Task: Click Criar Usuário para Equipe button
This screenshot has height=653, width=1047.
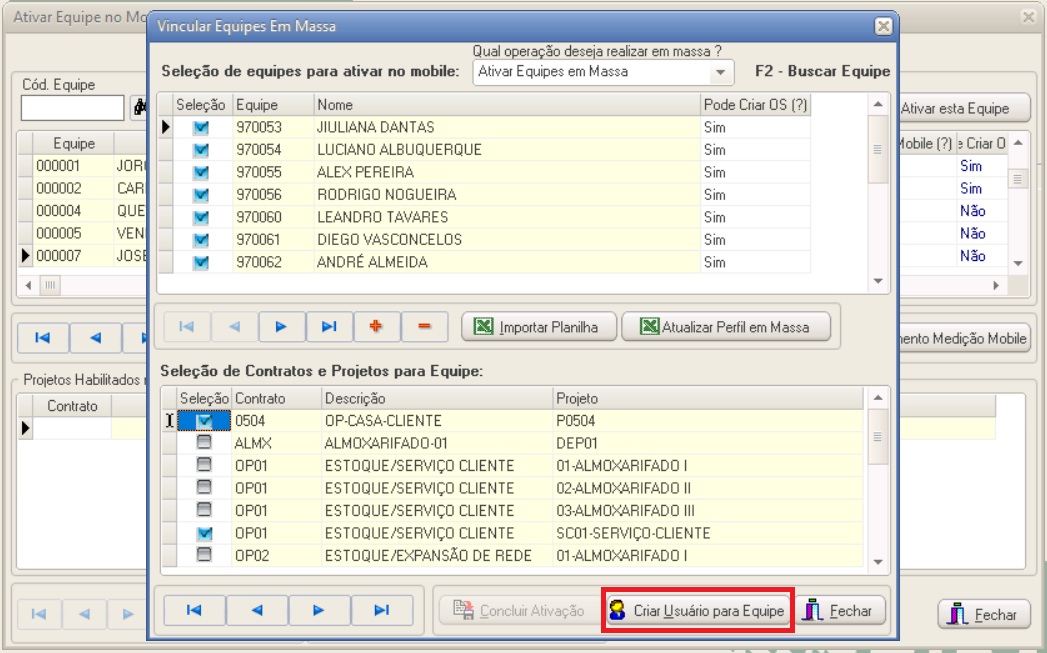Action: 698,611
